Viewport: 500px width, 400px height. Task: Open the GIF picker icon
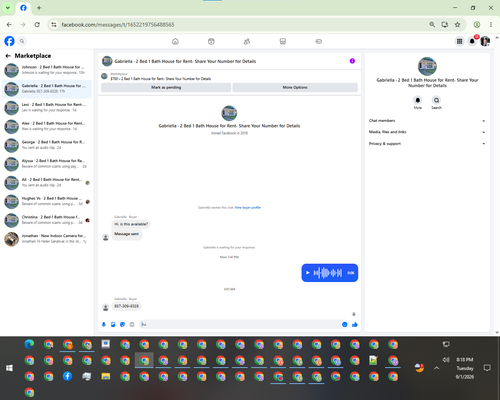(x=132, y=324)
